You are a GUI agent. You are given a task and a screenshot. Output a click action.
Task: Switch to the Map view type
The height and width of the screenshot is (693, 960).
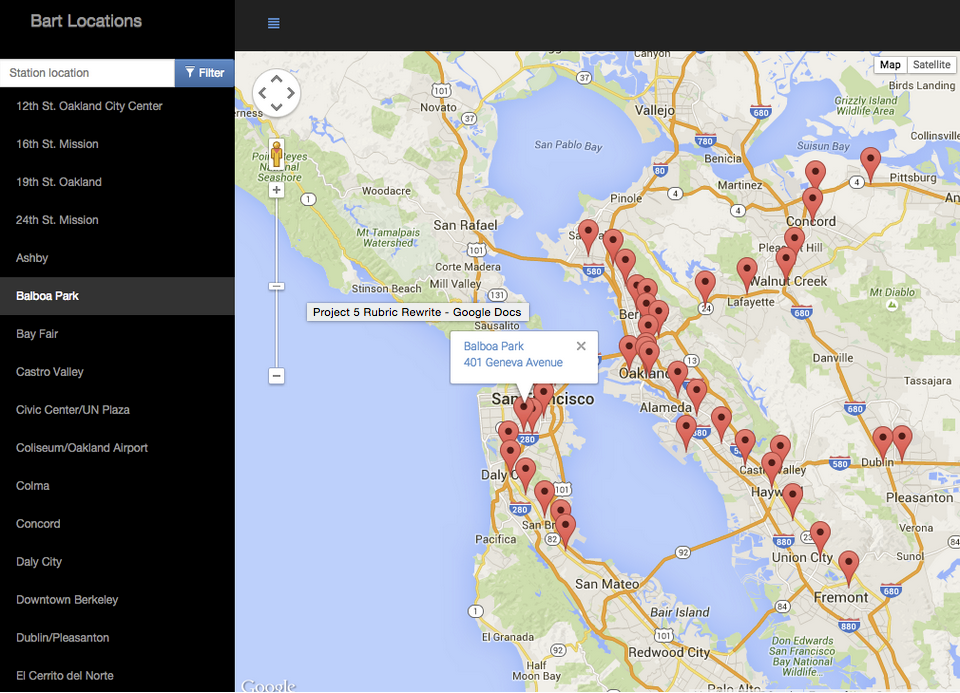tap(890, 65)
